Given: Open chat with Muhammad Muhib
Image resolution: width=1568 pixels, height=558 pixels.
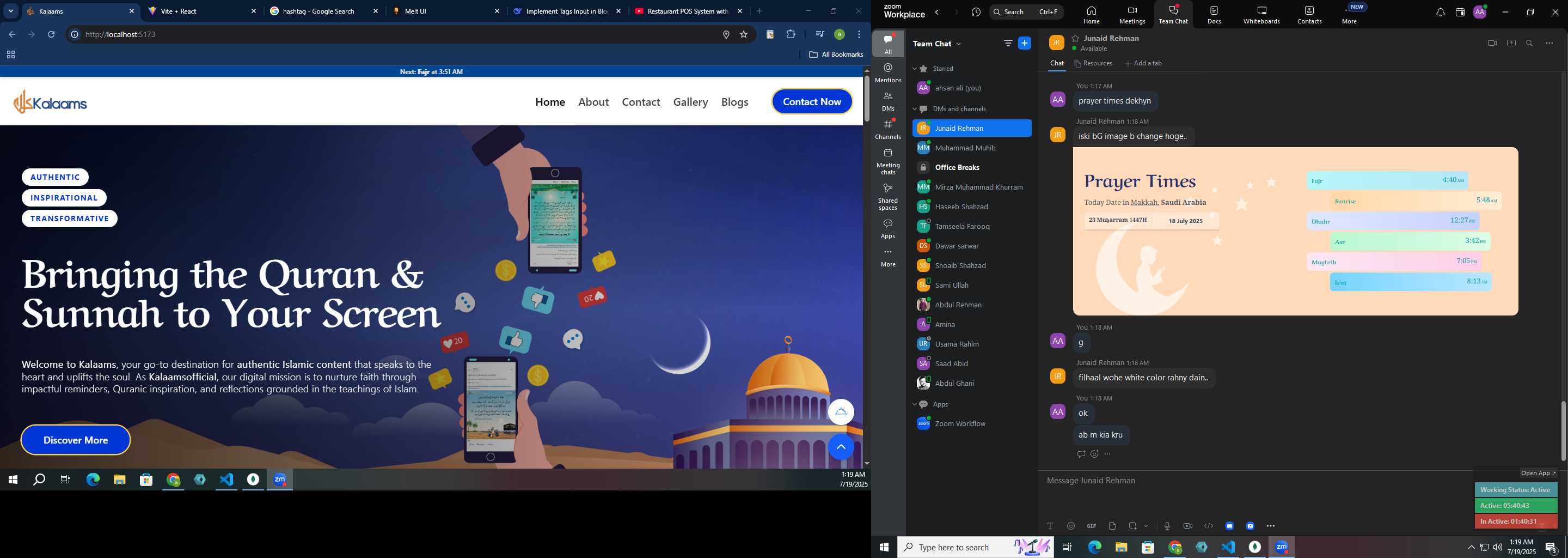Looking at the screenshot, I should point(971,148).
